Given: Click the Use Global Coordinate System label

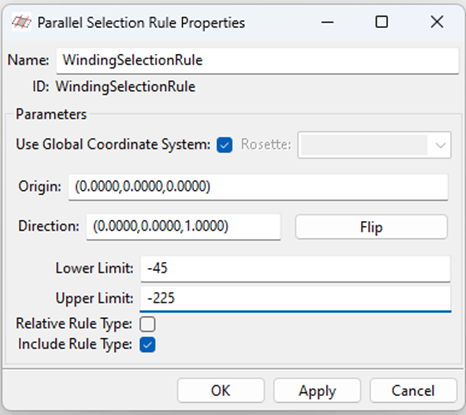Looking at the screenshot, I should (x=113, y=145).
